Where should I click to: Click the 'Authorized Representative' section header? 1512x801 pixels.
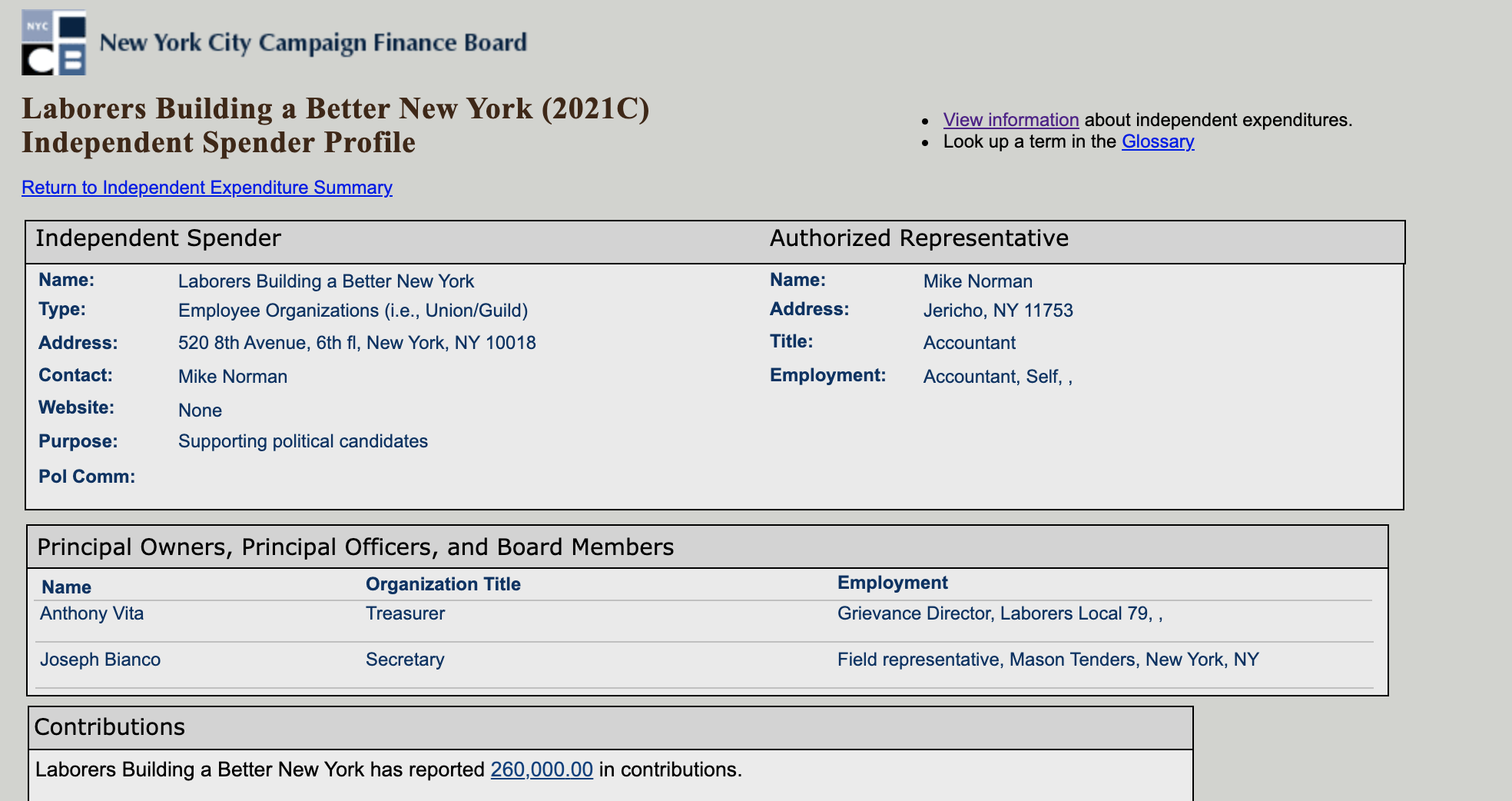[919, 238]
